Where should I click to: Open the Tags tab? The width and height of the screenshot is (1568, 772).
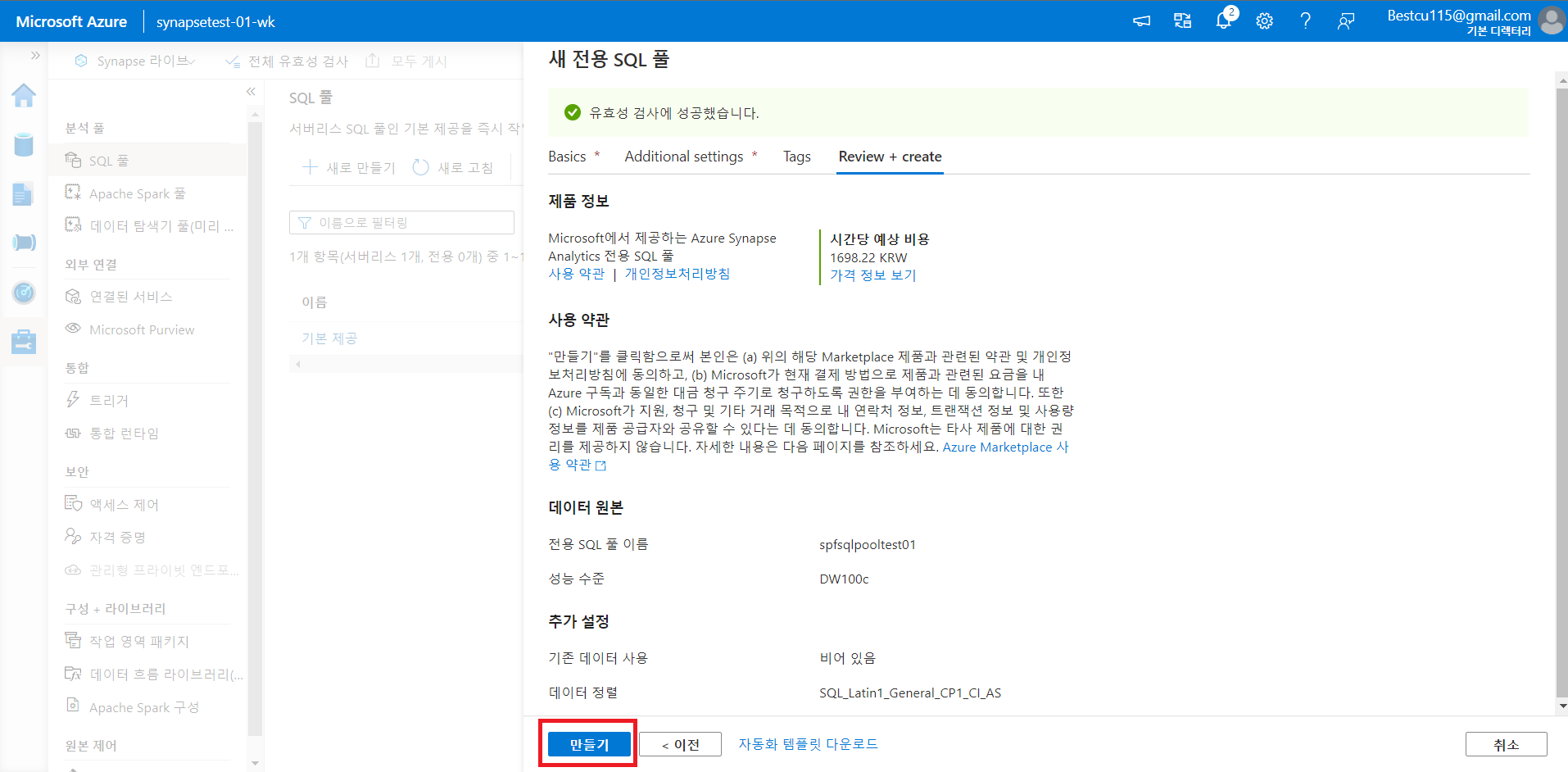796,157
